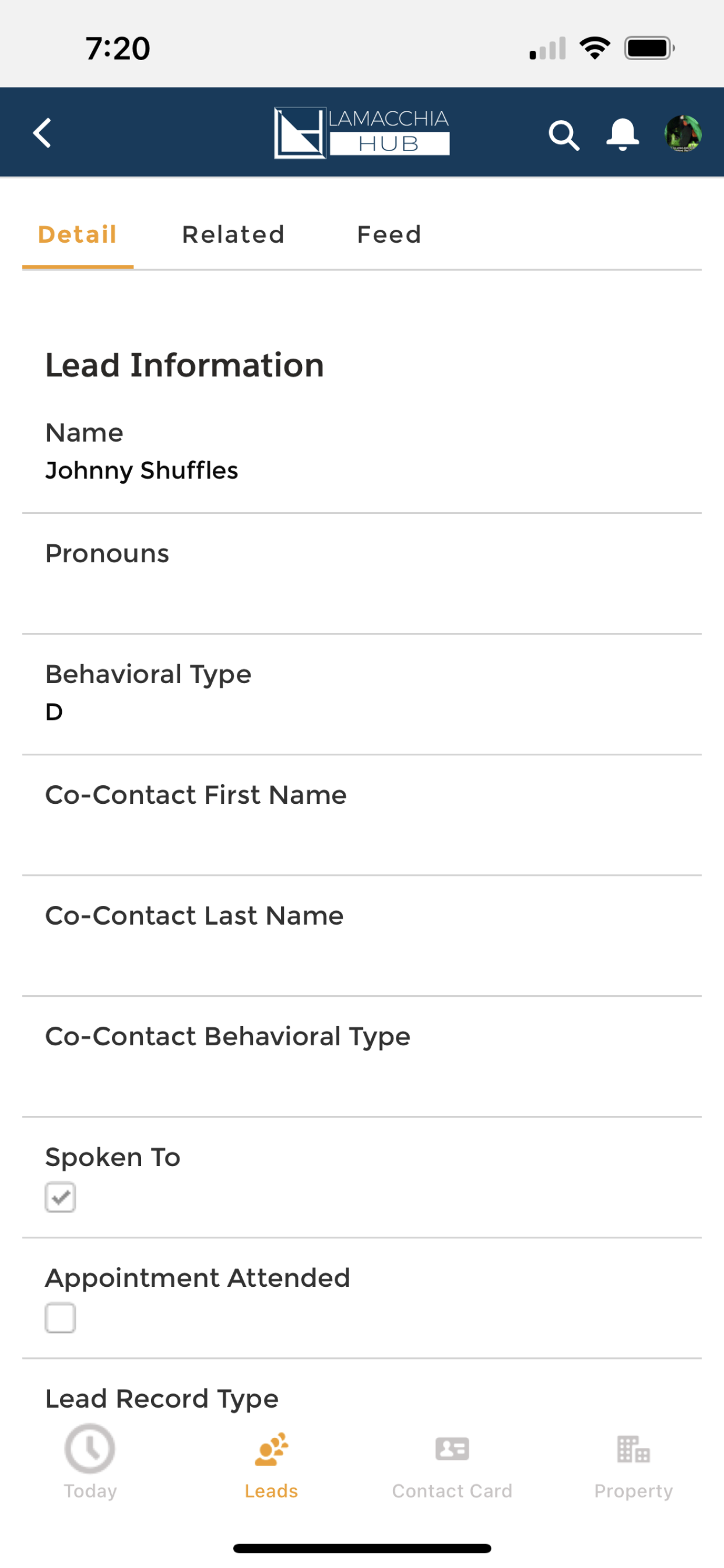Open notifications bell icon

(623, 134)
